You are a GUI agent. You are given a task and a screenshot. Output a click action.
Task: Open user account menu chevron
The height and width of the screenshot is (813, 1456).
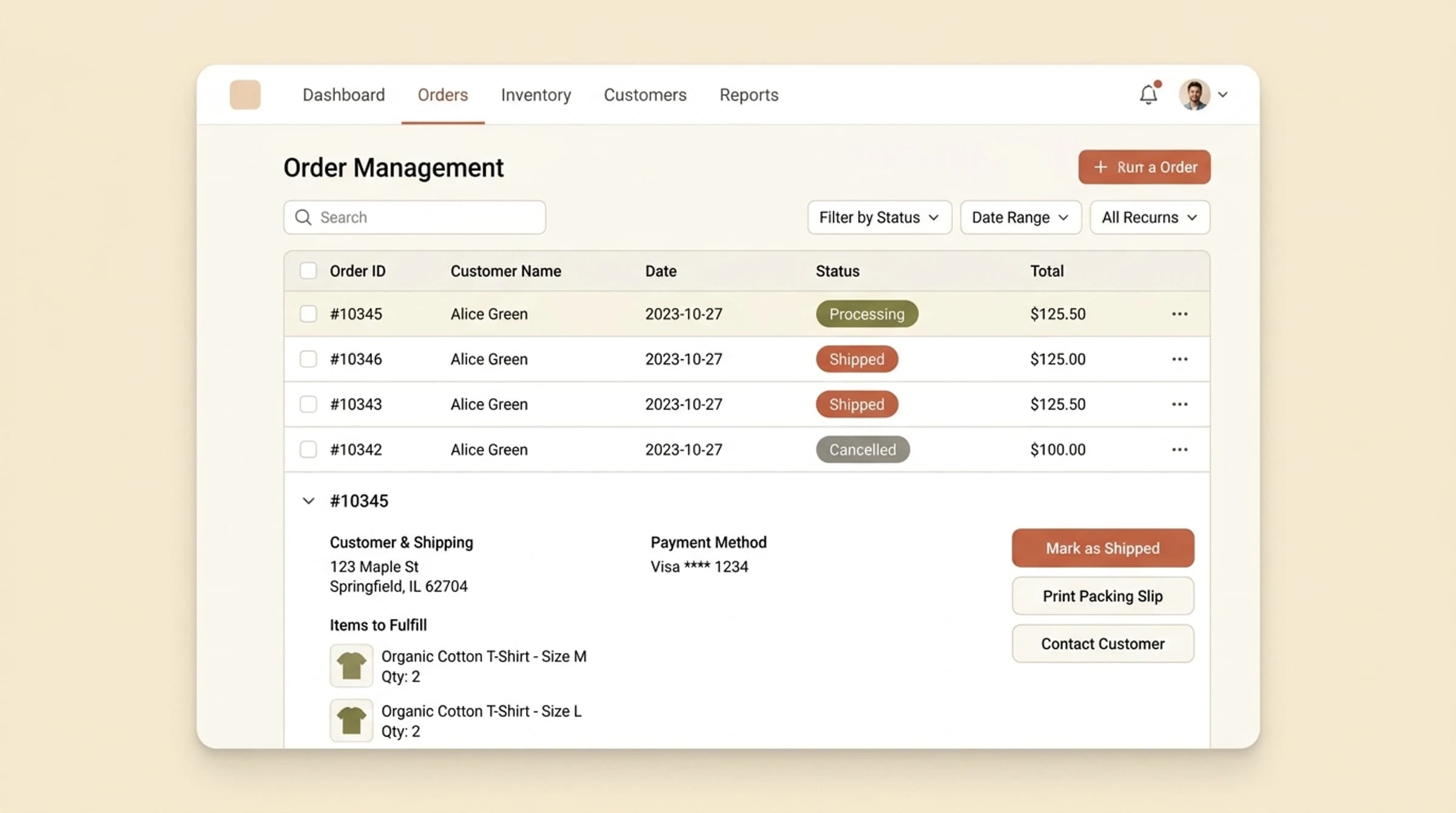tap(1223, 95)
